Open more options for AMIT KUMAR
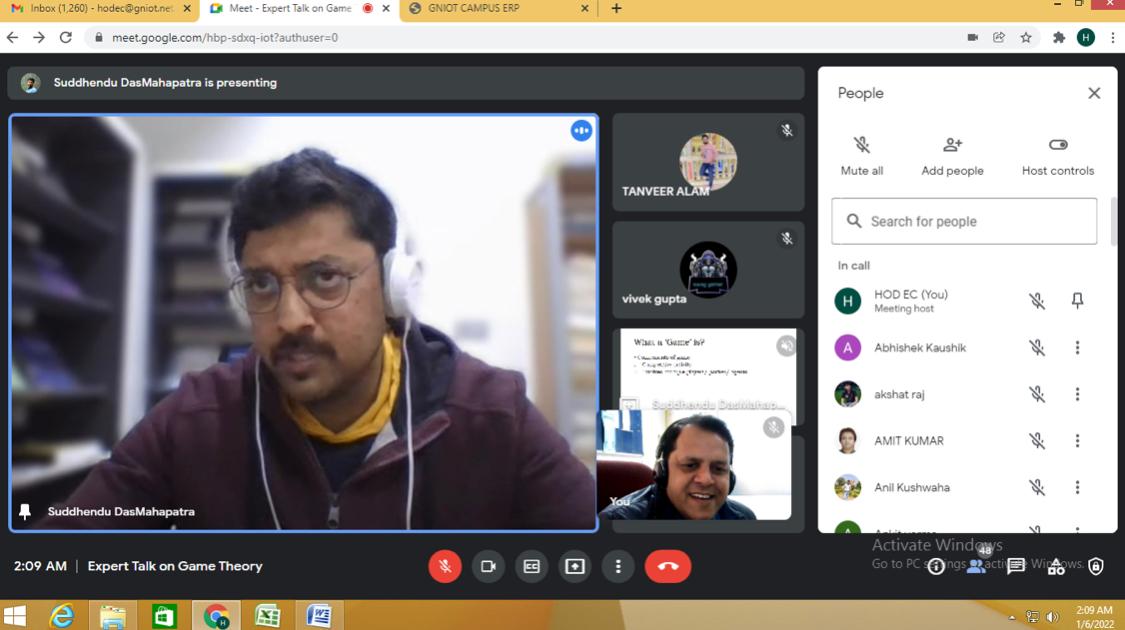1125x630 pixels. tap(1077, 441)
